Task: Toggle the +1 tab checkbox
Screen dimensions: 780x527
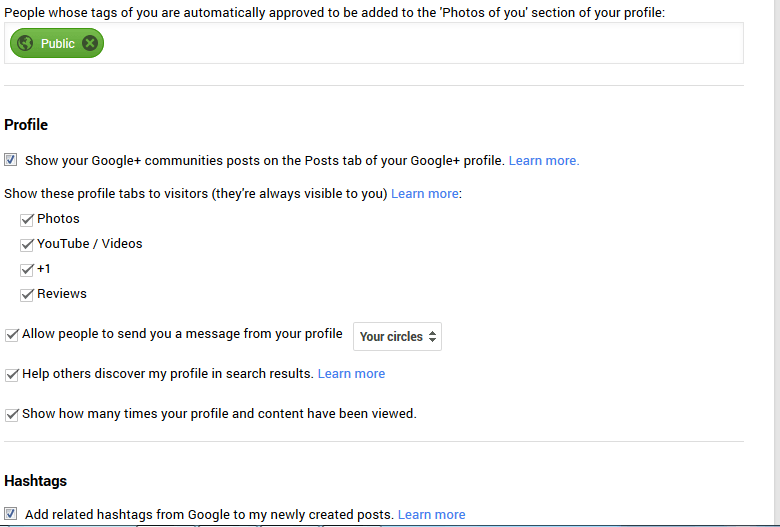Action: (x=26, y=270)
